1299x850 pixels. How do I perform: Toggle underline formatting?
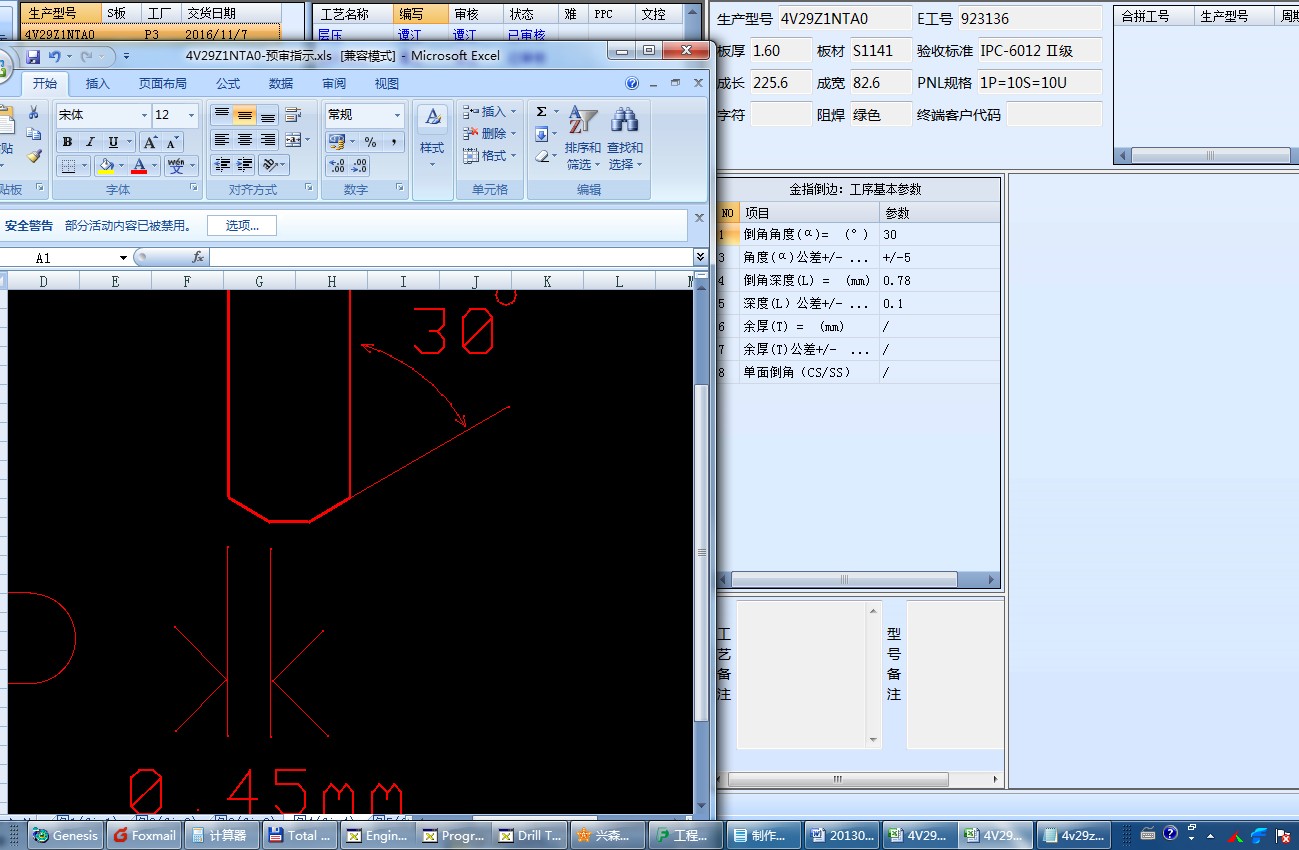pos(113,142)
